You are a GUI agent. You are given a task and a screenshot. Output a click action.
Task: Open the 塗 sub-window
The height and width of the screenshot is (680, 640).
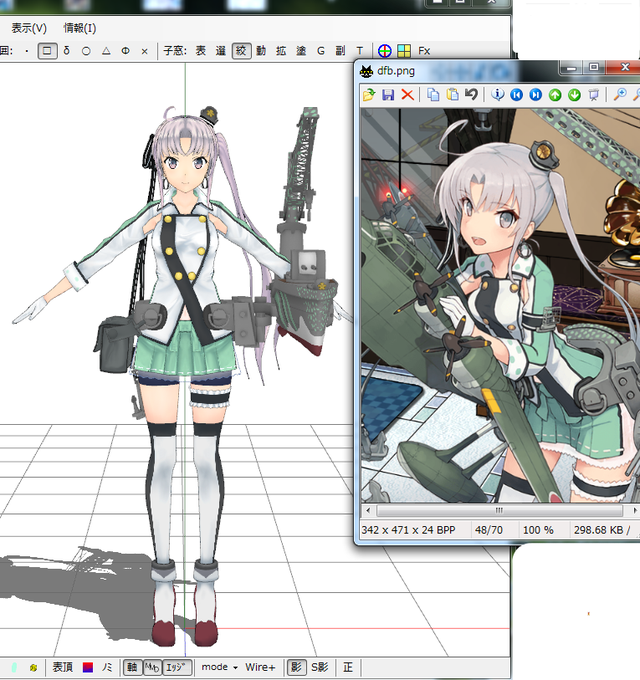(301, 51)
